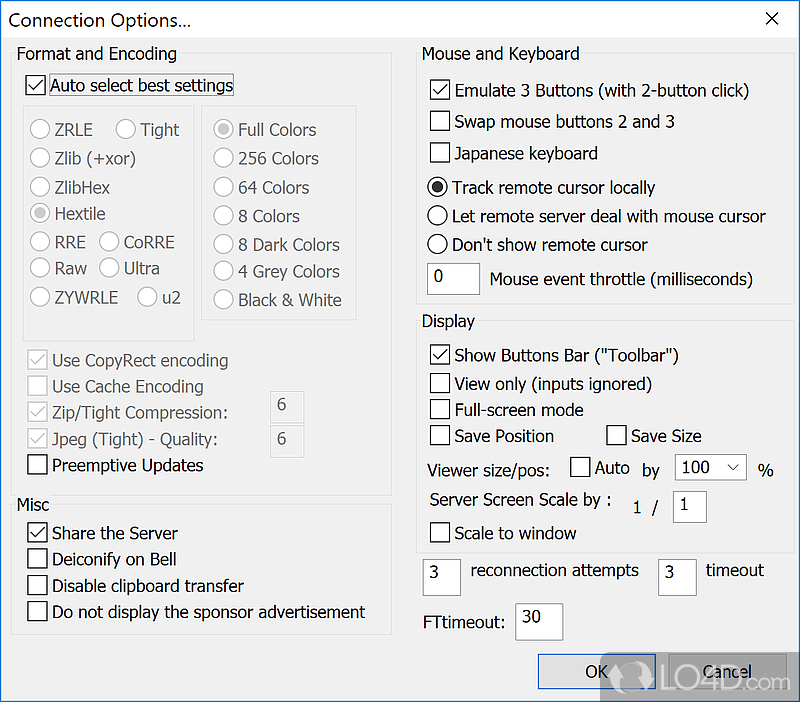Screen dimensions: 800x702
Task: Click the Mouse event throttle field
Action: point(453,279)
